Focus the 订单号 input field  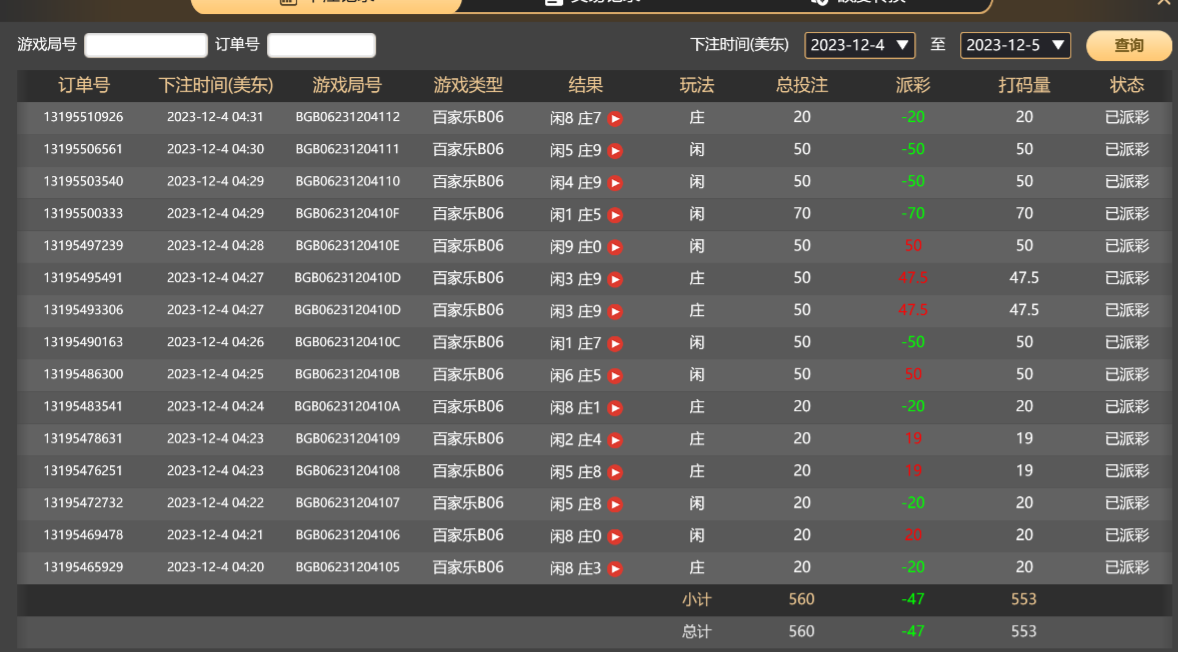[x=322, y=45]
